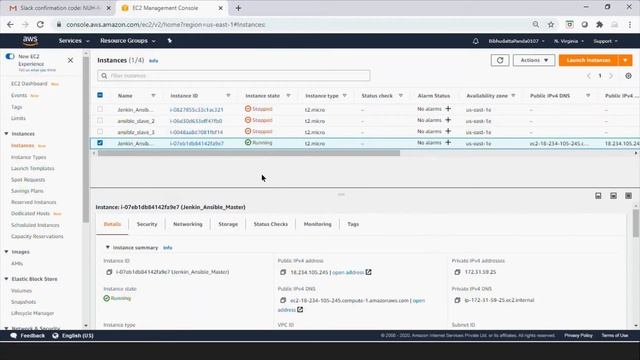
Task: Open table preferences gear icon
Action: tap(628, 76)
